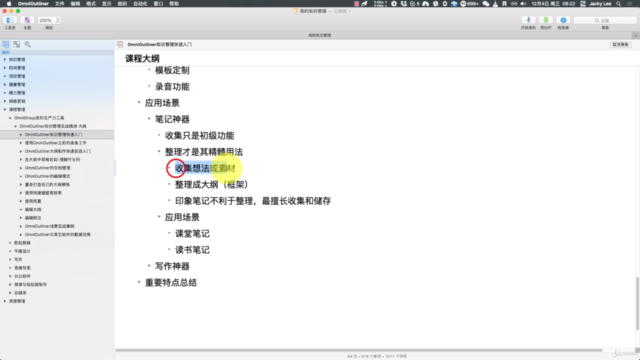Open the 帮助 menu

[x=174, y=4]
